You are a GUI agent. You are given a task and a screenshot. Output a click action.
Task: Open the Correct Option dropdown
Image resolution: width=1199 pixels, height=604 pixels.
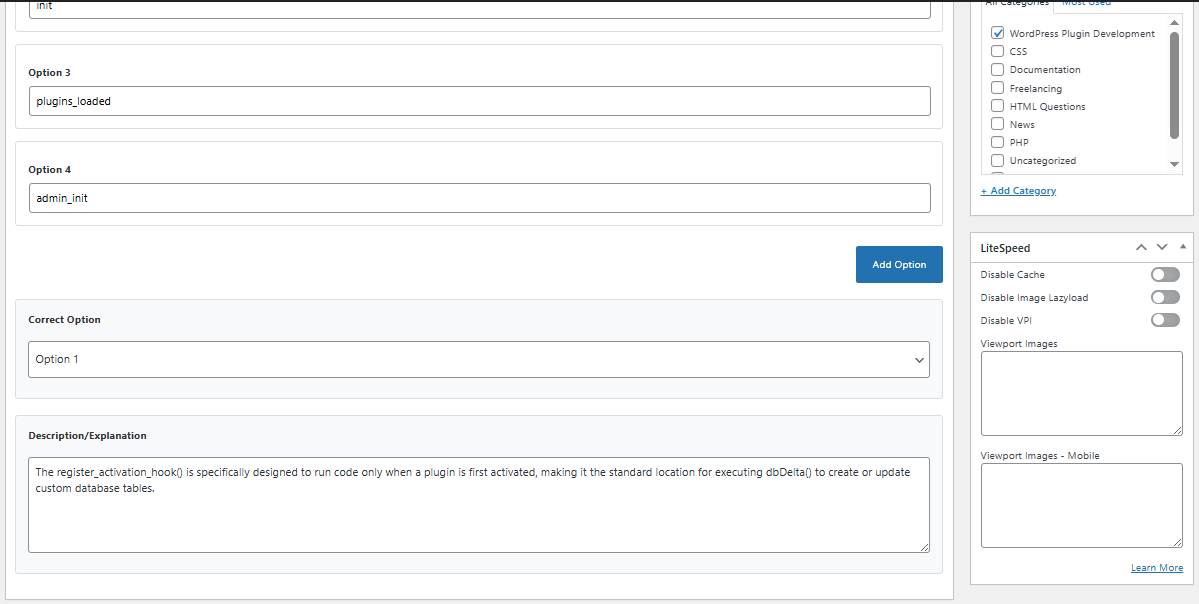pos(479,359)
